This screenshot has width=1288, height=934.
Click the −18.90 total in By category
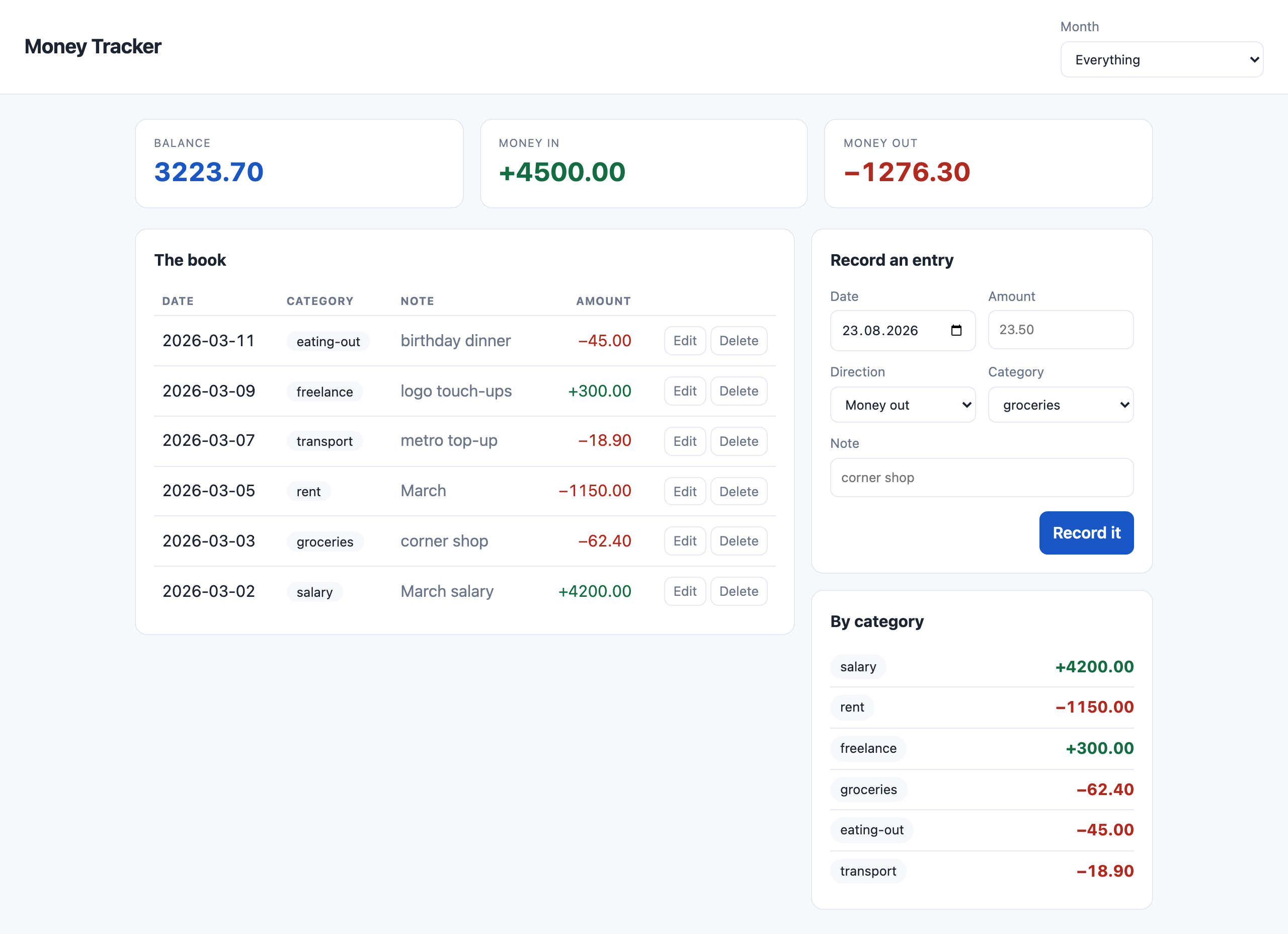pyautogui.click(x=1104, y=871)
